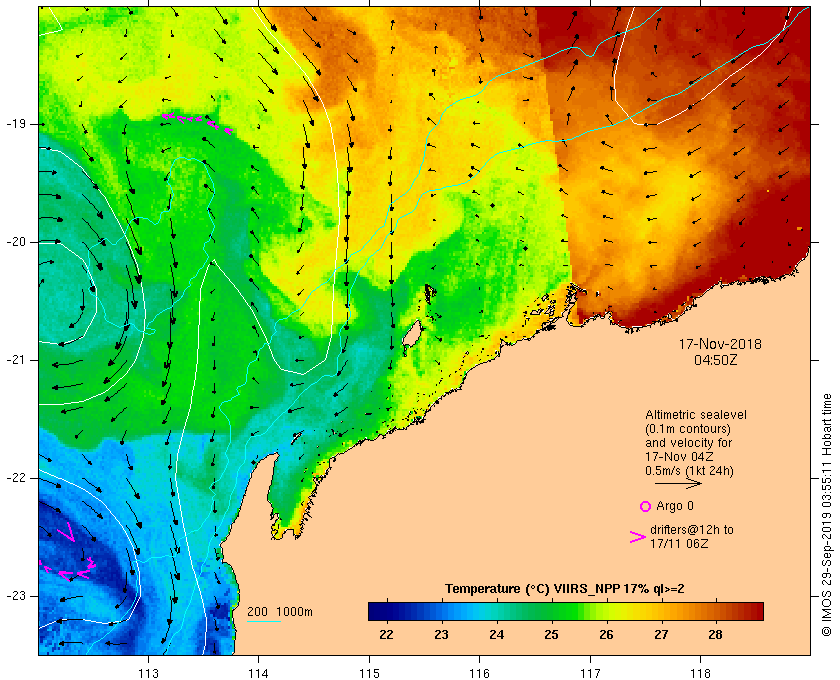Viewport: 840px width, 680px height.
Task: Click latitude axis label -22
Action: click(x=16, y=478)
